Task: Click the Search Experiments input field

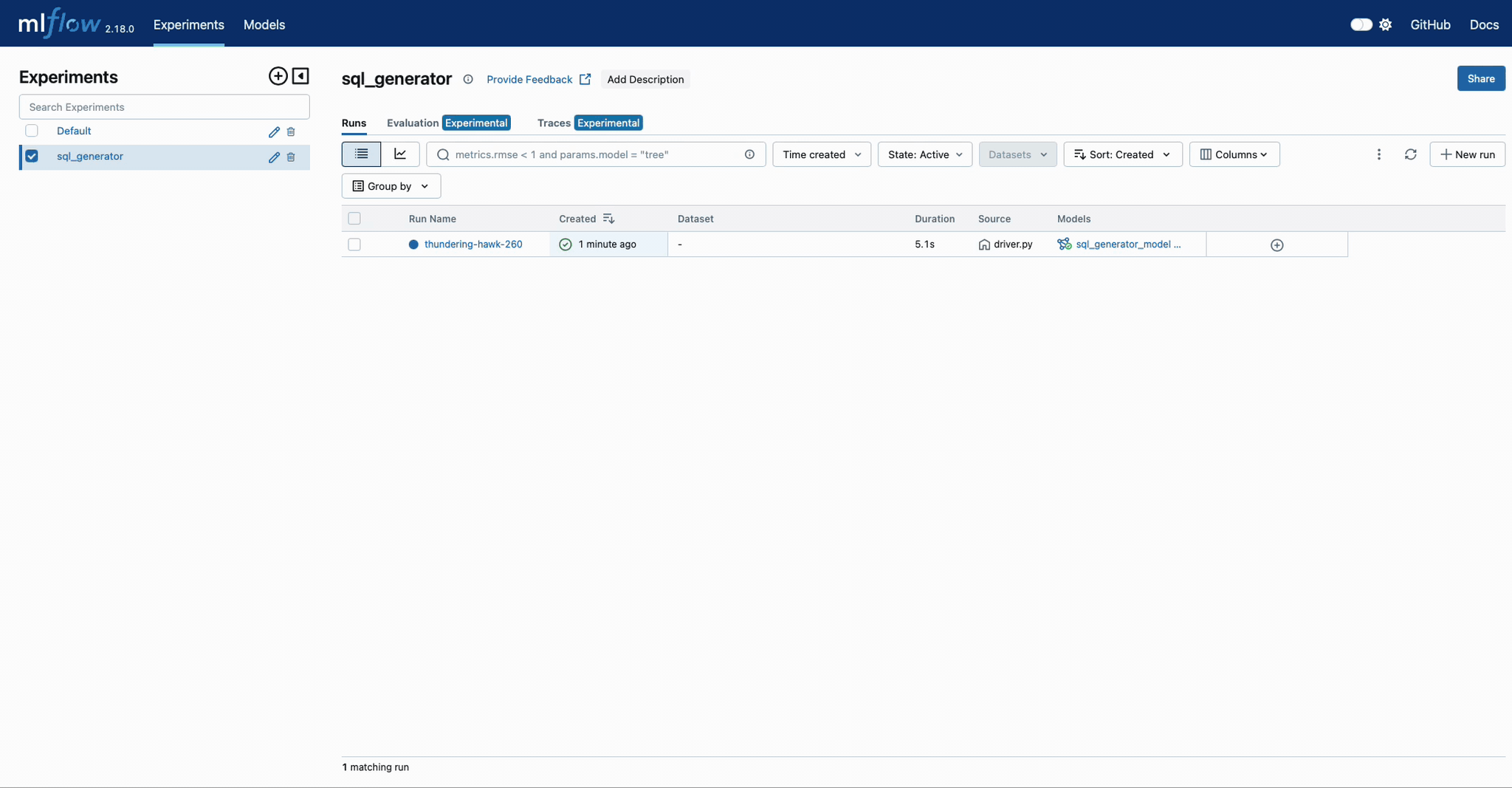Action: pyautogui.click(x=163, y=106)
